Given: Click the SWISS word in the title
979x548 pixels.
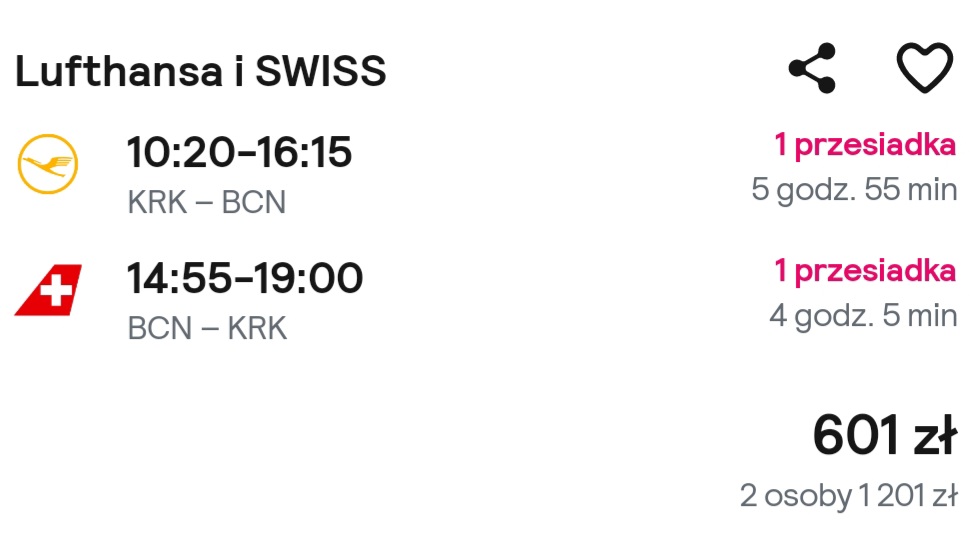Looking at the screenshot, I should pos(321,71).
